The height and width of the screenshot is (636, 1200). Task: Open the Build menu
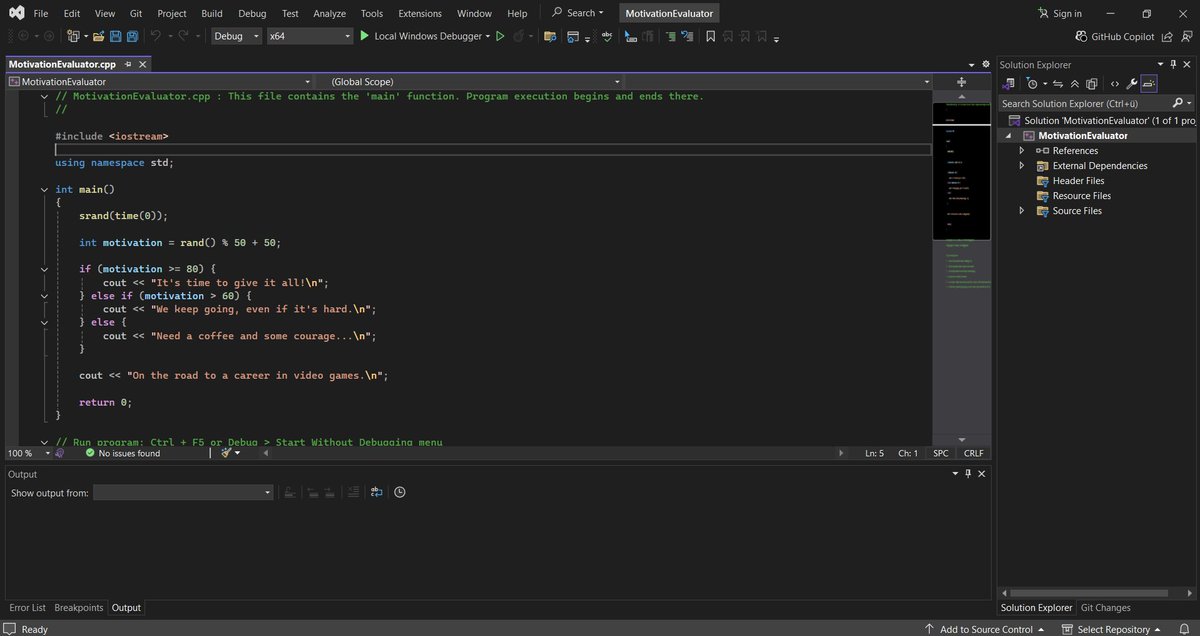click(x=211, y=14)
